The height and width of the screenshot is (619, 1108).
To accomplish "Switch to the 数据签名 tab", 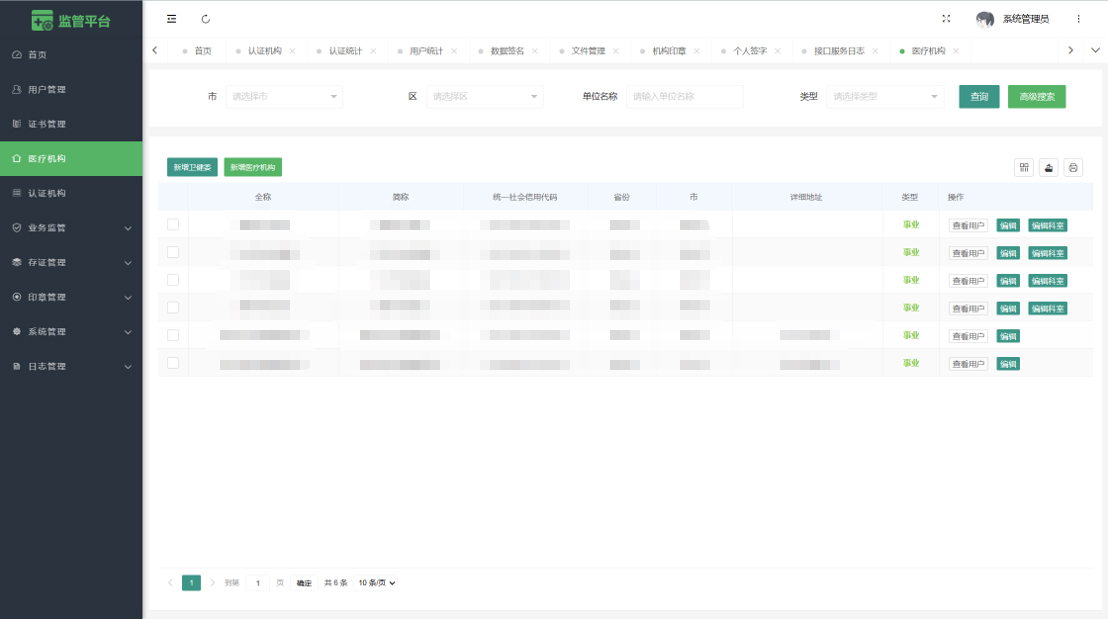I will [507, 51].
